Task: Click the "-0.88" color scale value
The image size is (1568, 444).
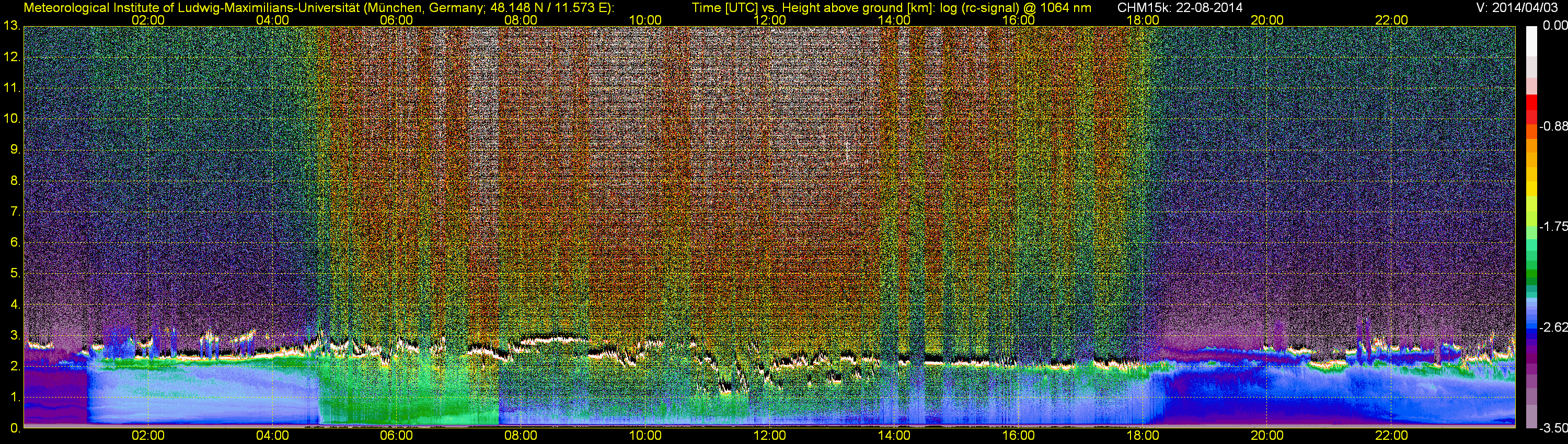Action: [1553, 126]
